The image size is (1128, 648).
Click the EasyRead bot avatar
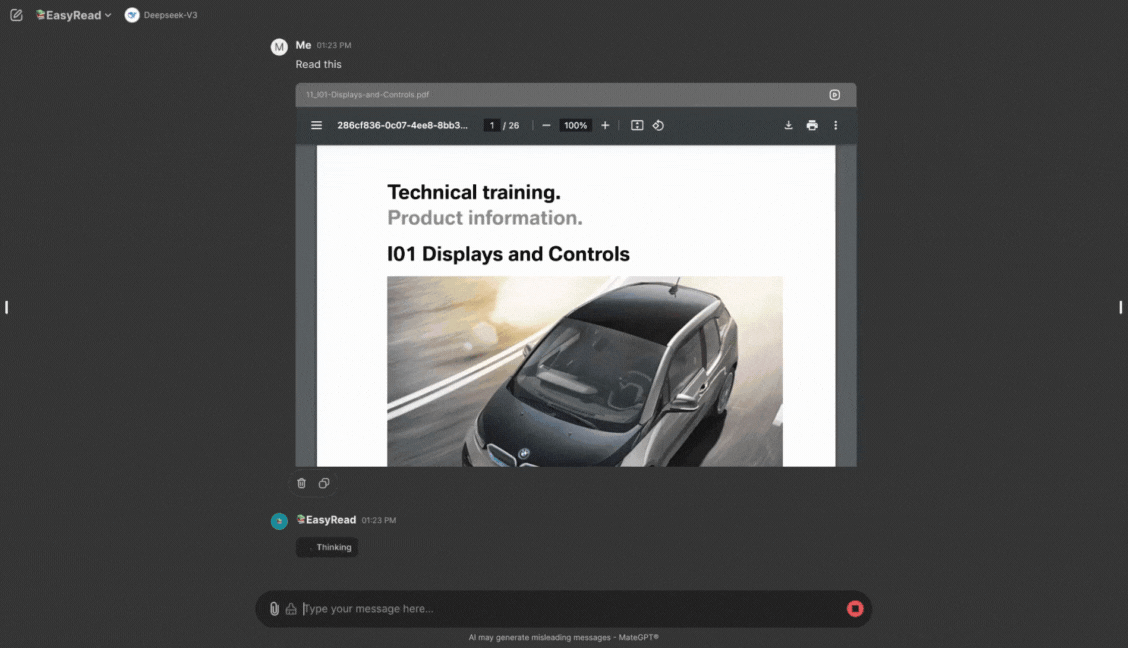click(x=279, y=521)
